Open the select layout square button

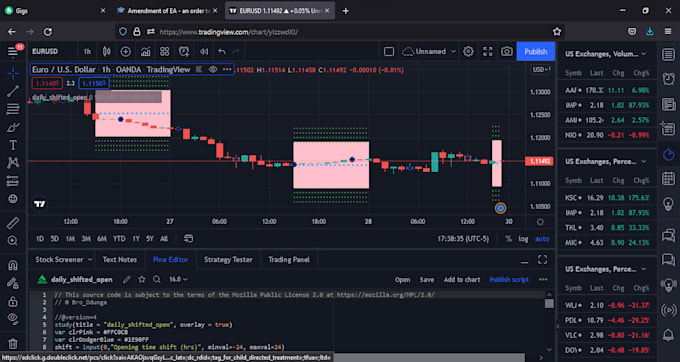coord(389,52)
